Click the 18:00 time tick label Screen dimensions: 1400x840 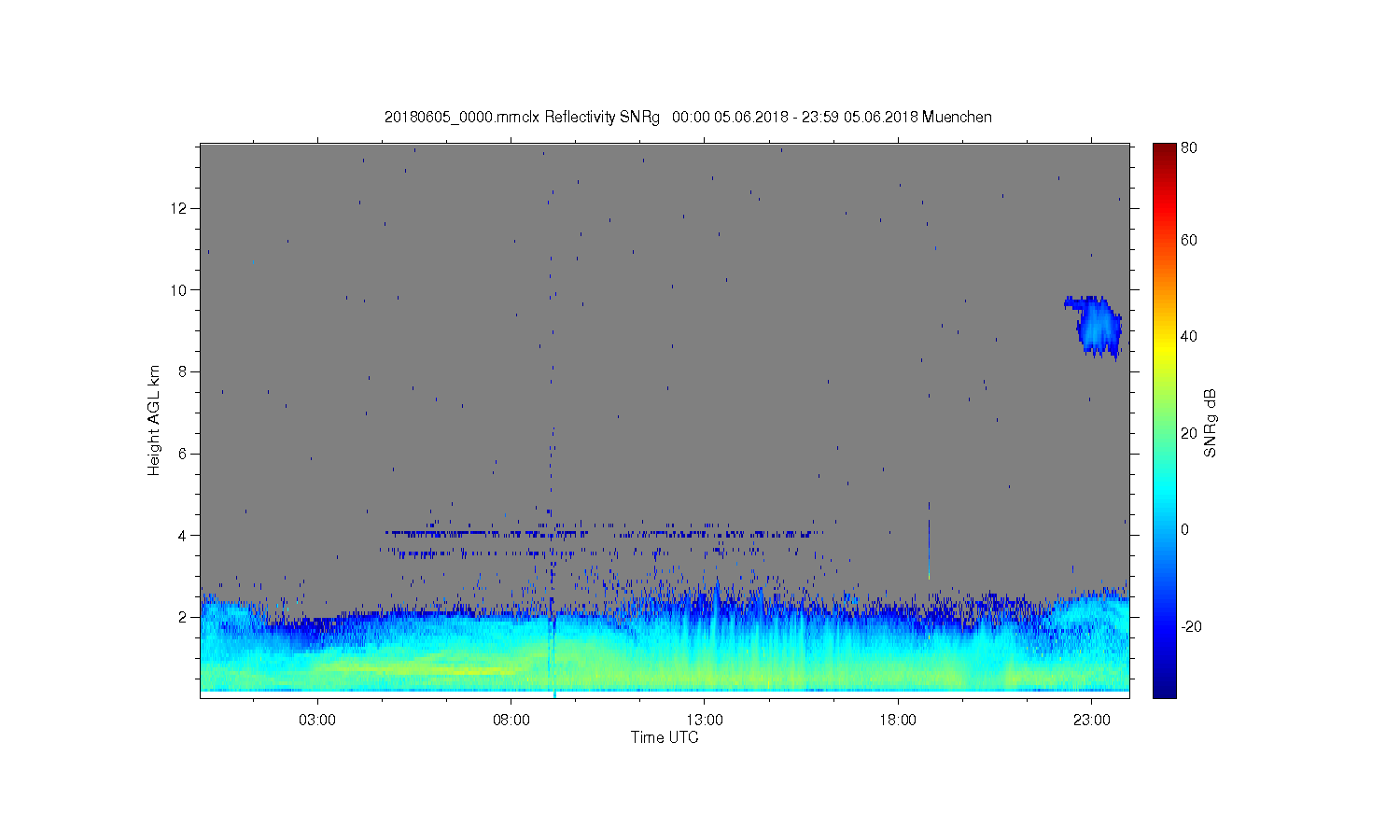[898, 721]
